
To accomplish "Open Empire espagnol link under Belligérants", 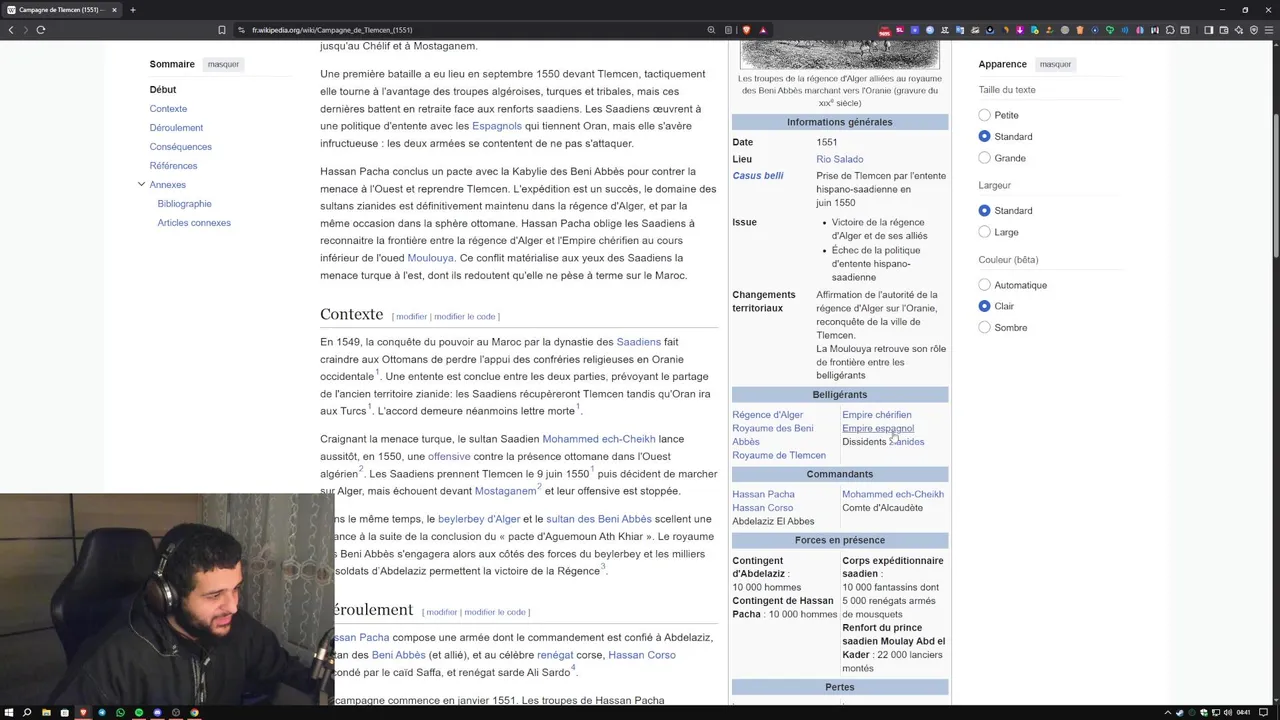I will tap(878, 428).
